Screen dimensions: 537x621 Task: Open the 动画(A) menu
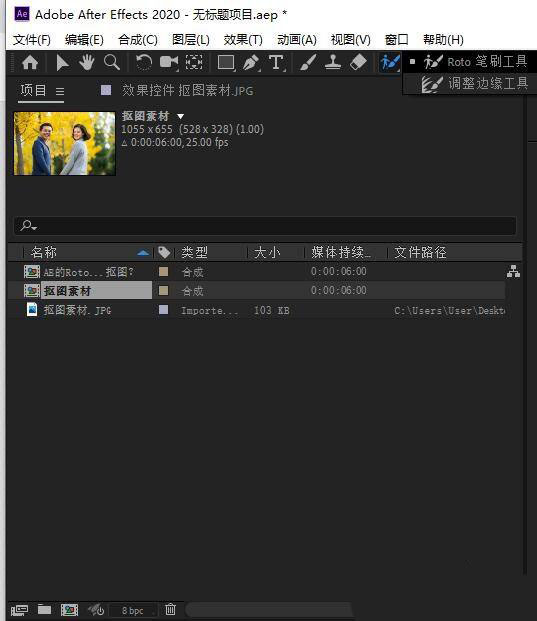(297, 40)
